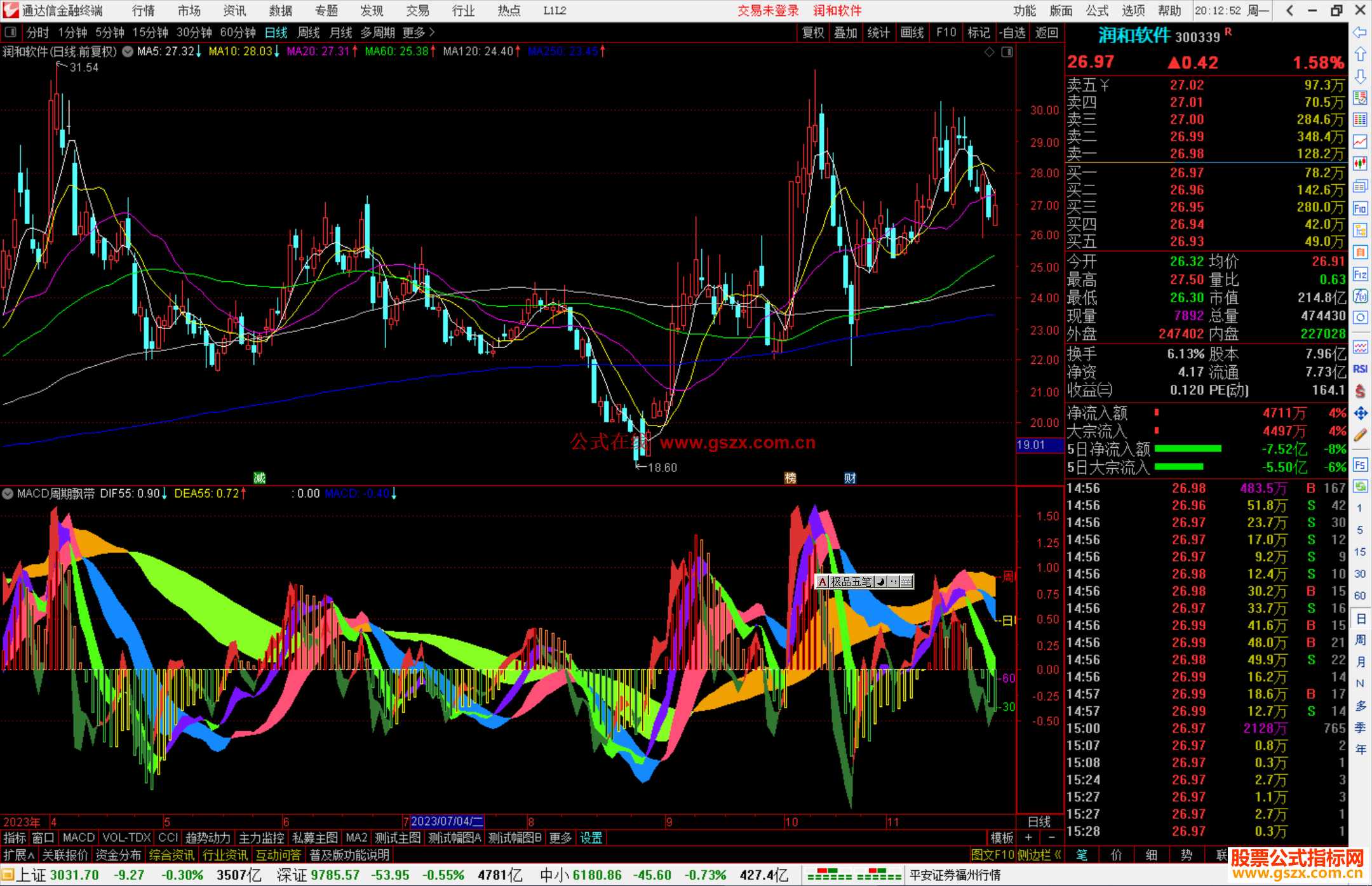Screen dimensions: 1372x886
Task: Click the back arrow icon atop right sidebar
Action: pos(1360,32)
